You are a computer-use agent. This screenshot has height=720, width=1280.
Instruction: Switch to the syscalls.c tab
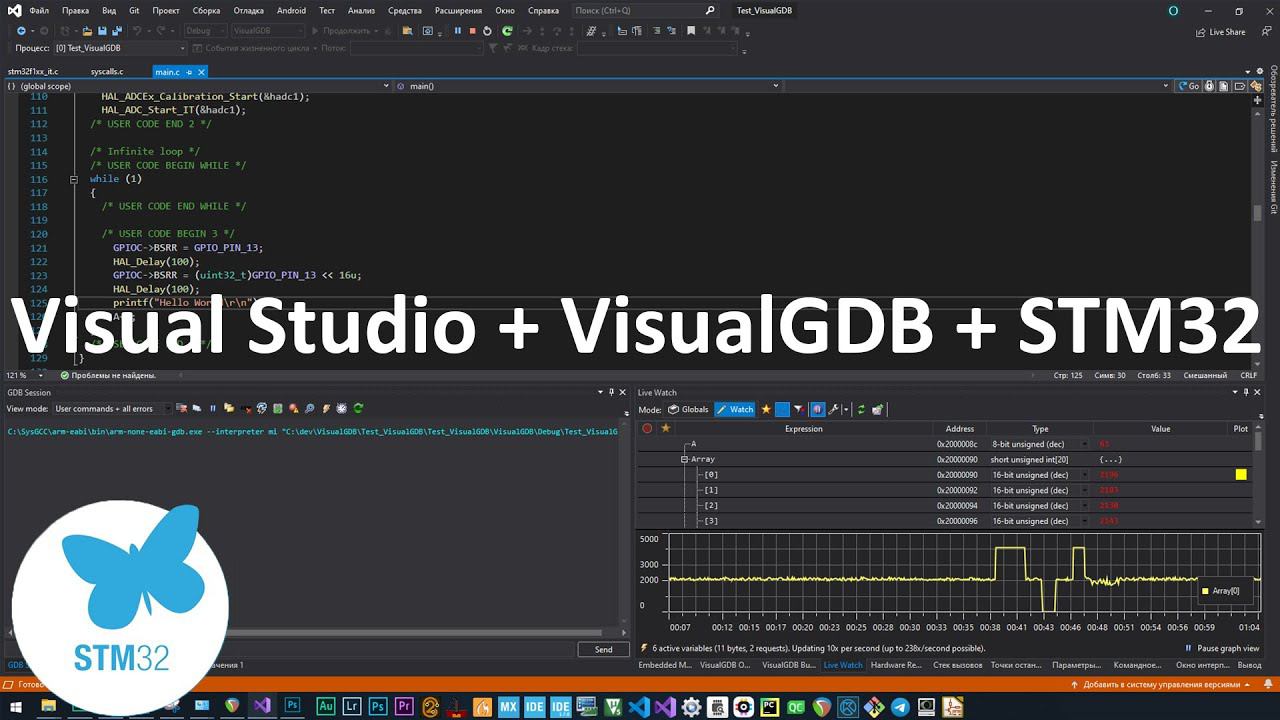[x=107, y=72]
